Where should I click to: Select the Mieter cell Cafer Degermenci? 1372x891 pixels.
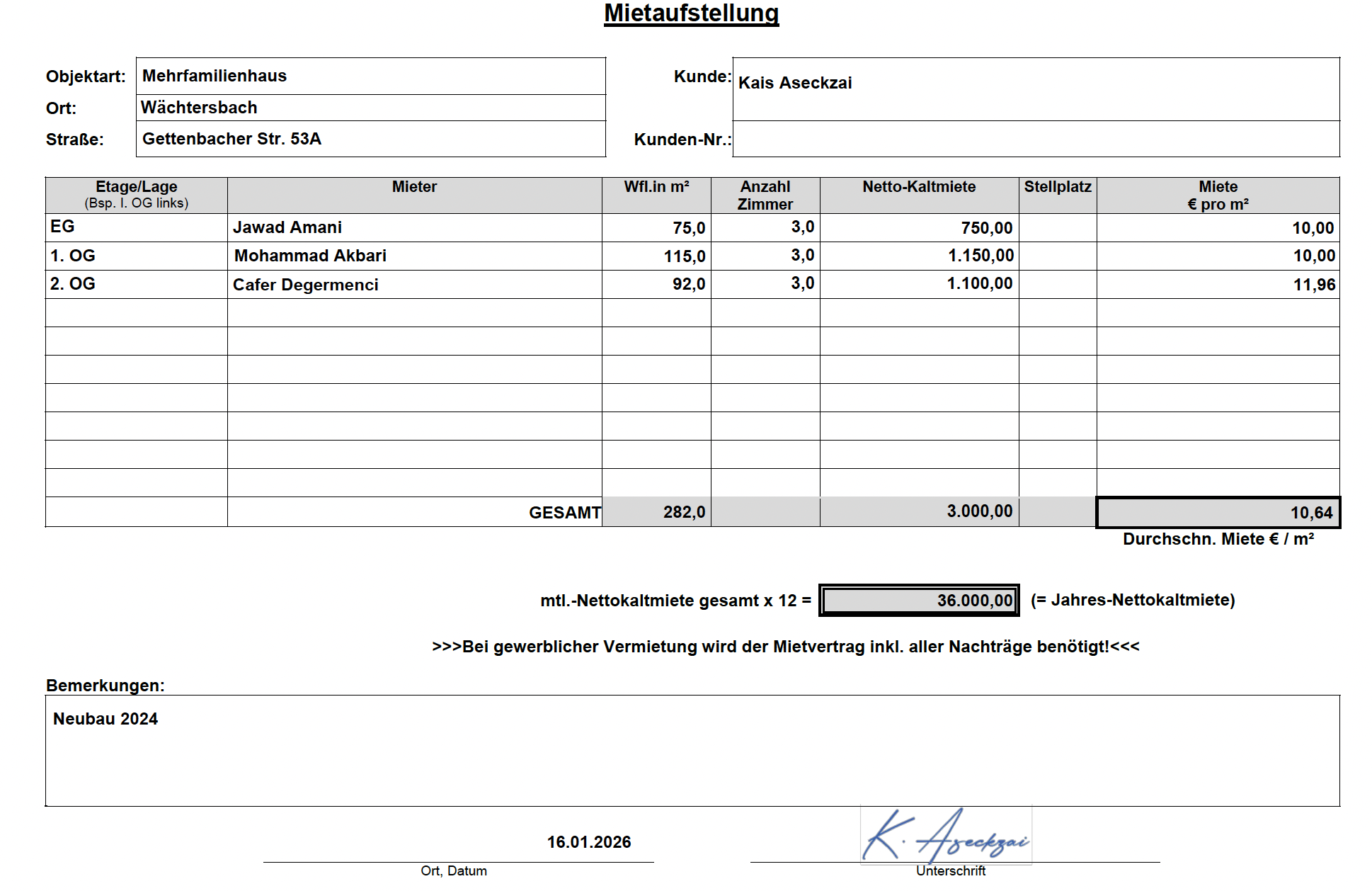(415, 284)
